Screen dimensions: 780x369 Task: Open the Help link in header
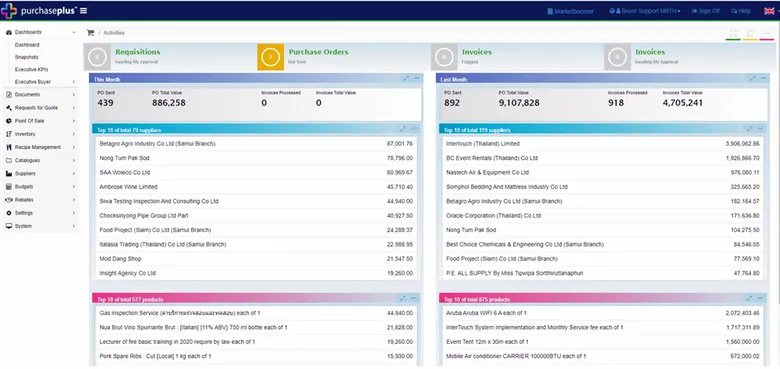pyautogui.click(x=741, y=11)
